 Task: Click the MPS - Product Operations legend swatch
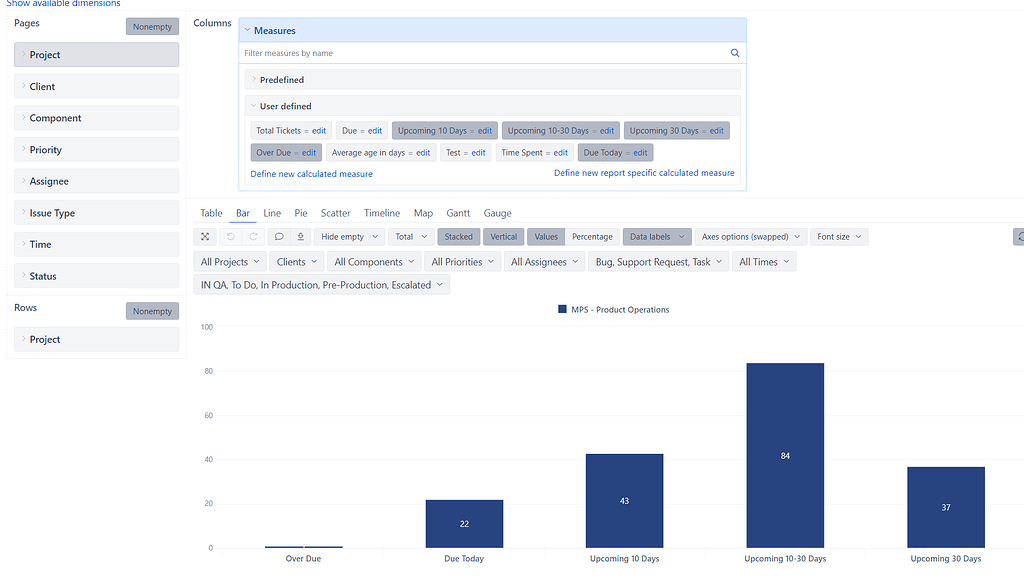point(562,310)
